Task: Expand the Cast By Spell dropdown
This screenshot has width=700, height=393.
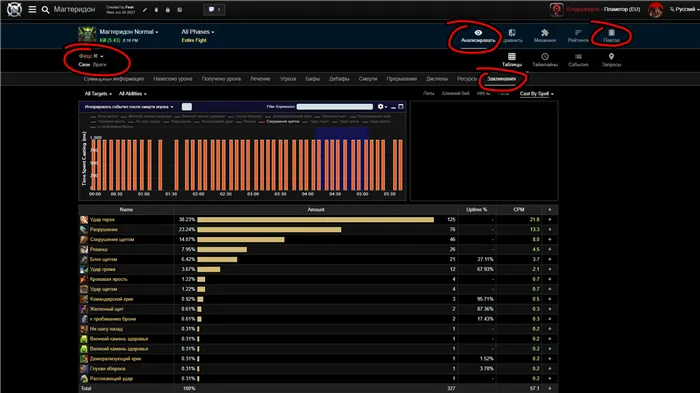Action: coord(536,94)
